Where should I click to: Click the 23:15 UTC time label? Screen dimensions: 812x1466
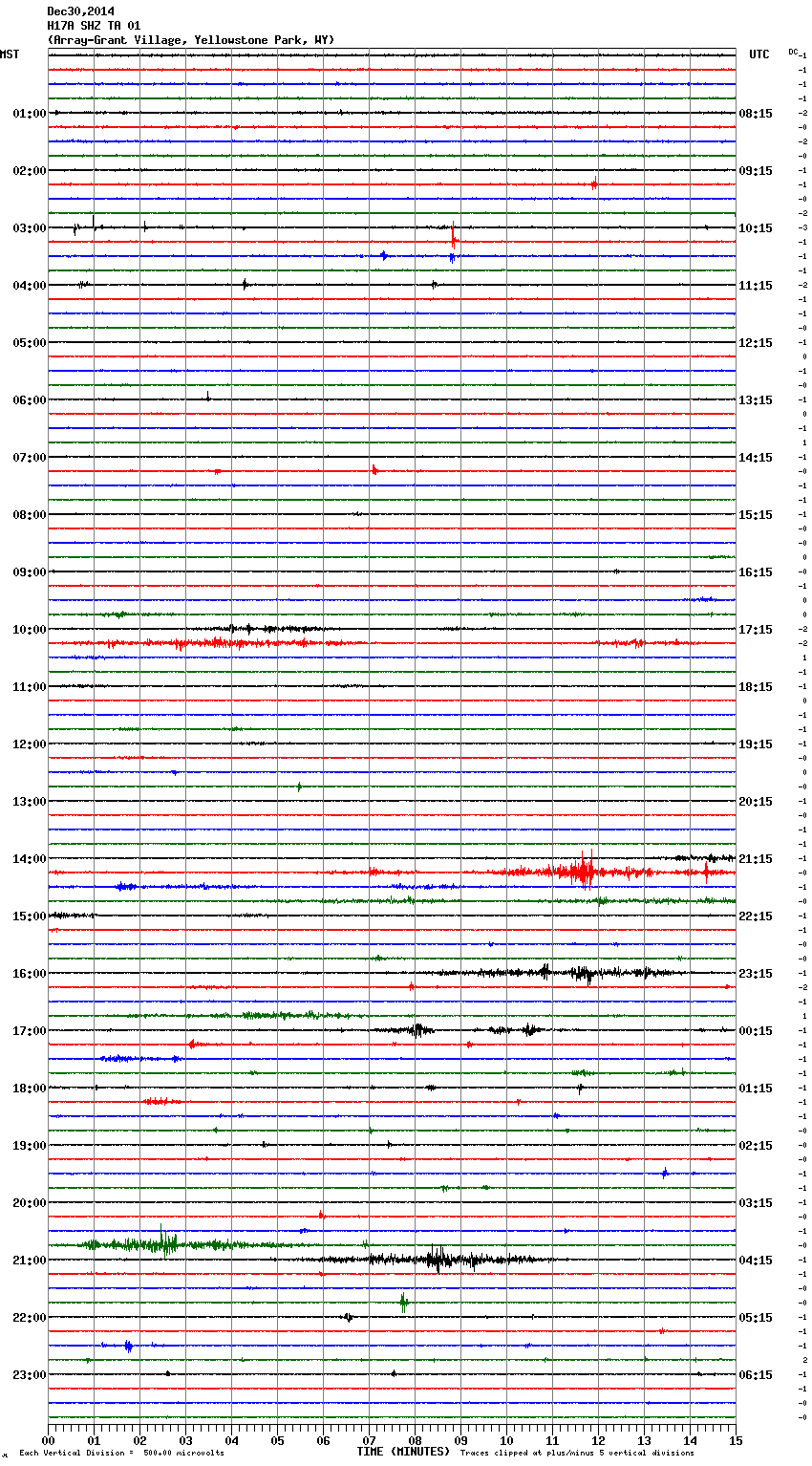click(x=756, y=974)
